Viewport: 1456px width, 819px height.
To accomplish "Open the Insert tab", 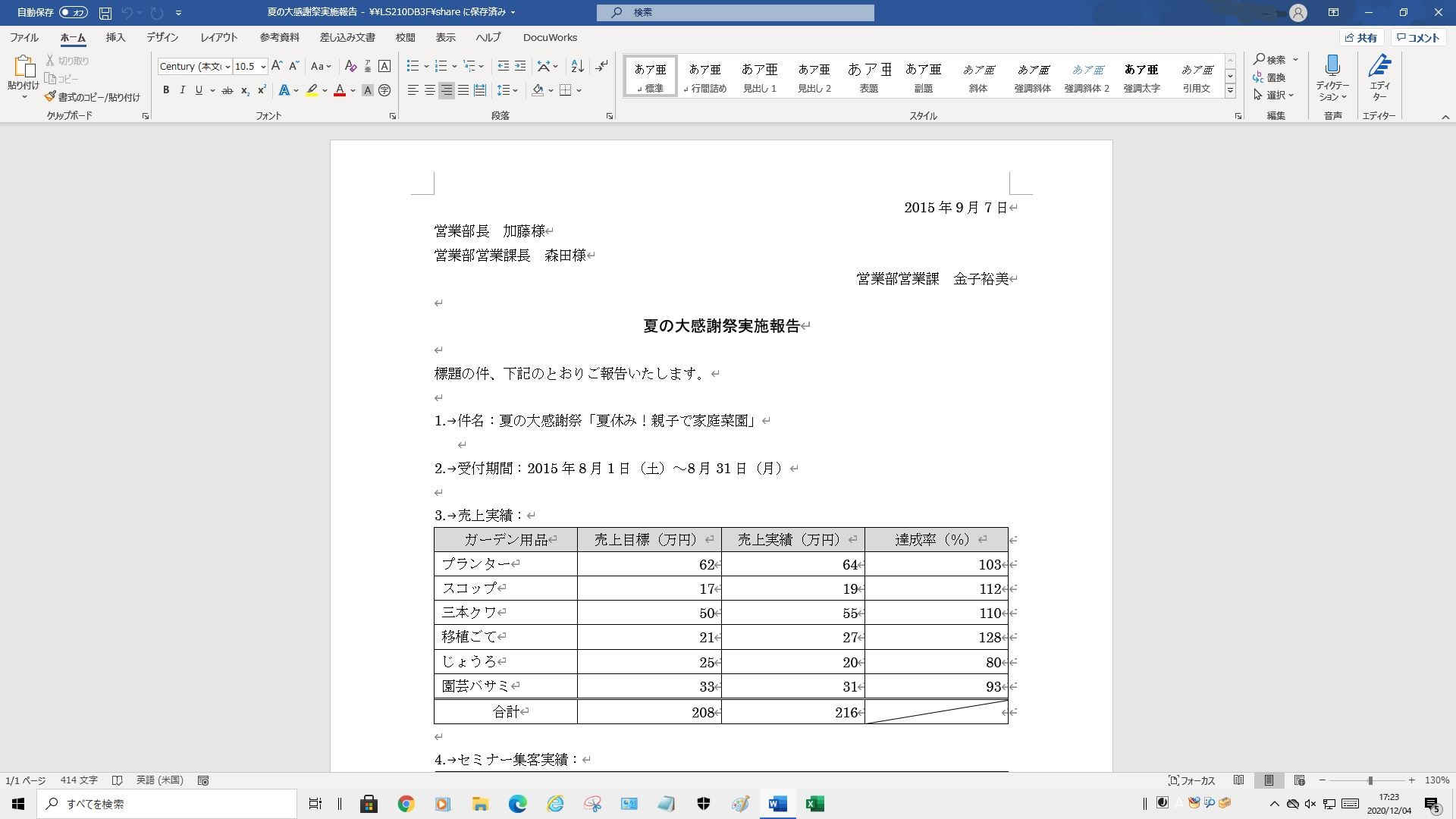I will (x=115, y=37).
